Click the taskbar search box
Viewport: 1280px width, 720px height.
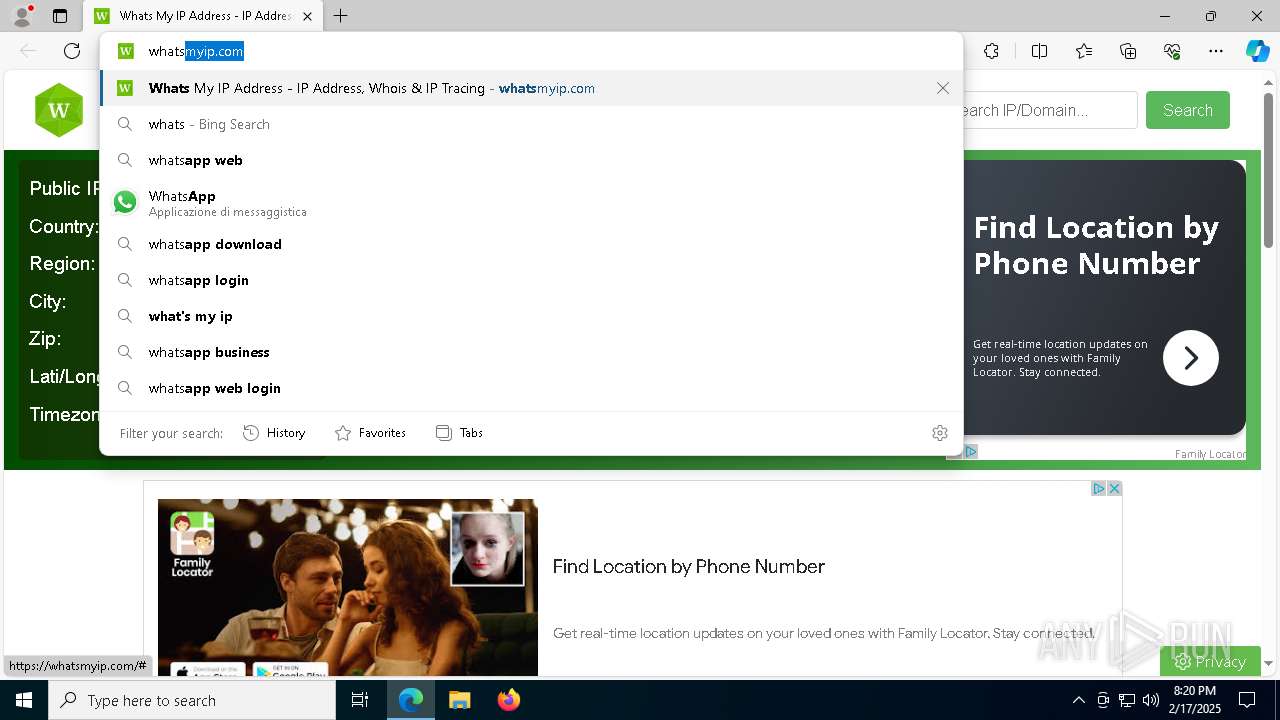tap(192, 700)
